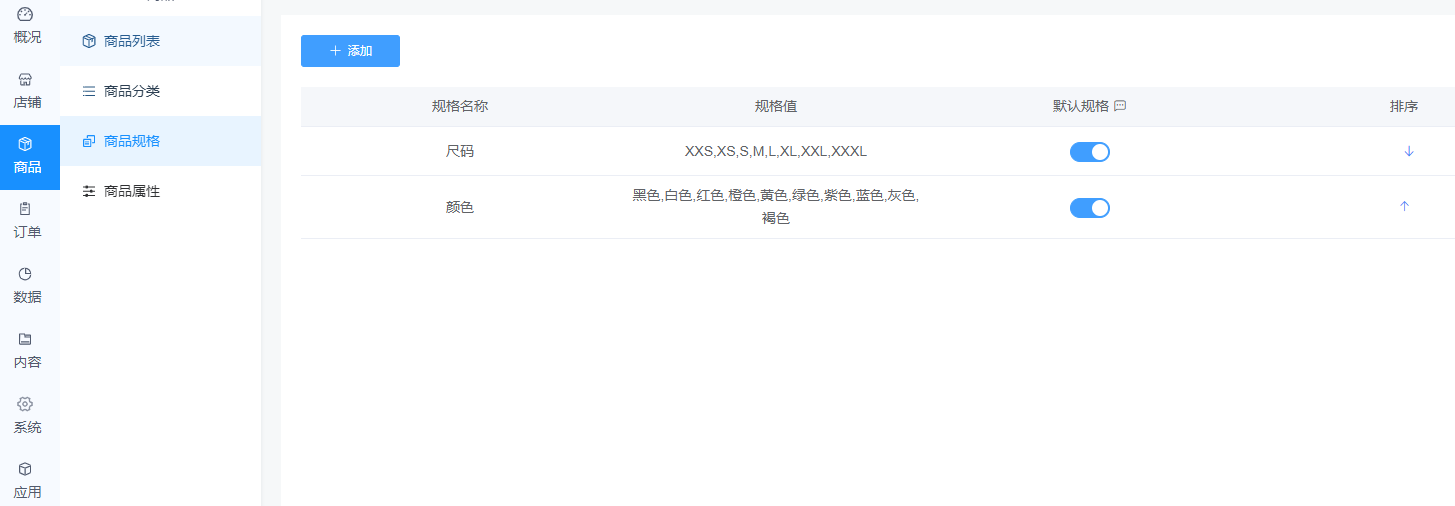1455x506 pixels.
Task: Toggle default spec switch for 尺码
Action: pos(1090,152)
